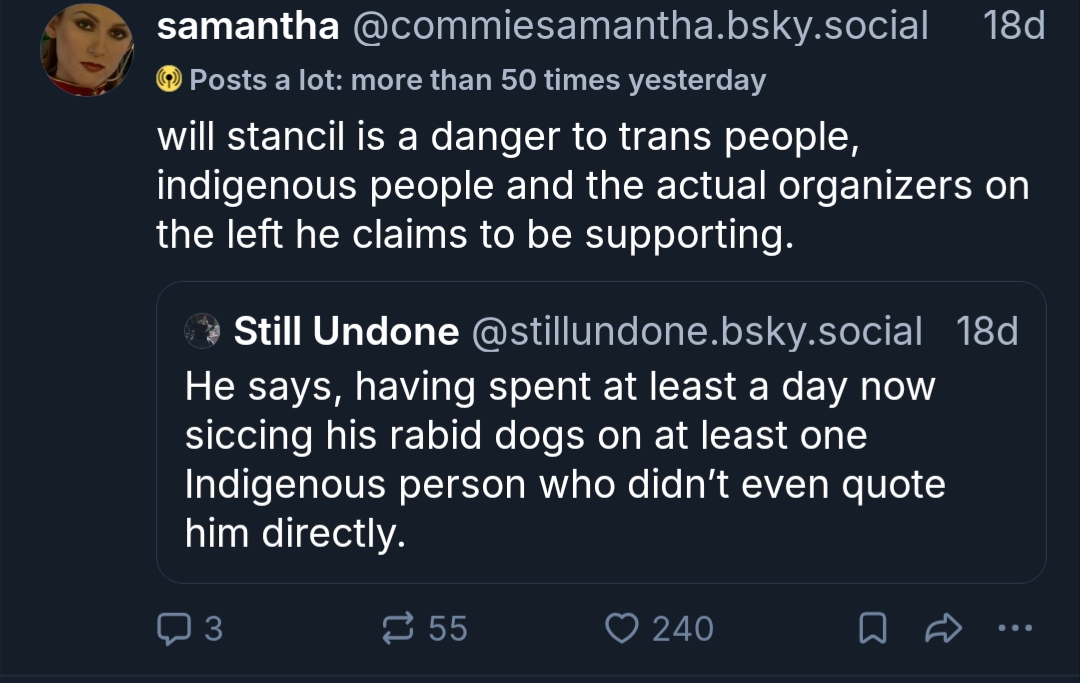Click the 18d timestamp in quoted post
This screenshot has height=683, width=1080.
[x=987, y=331]
